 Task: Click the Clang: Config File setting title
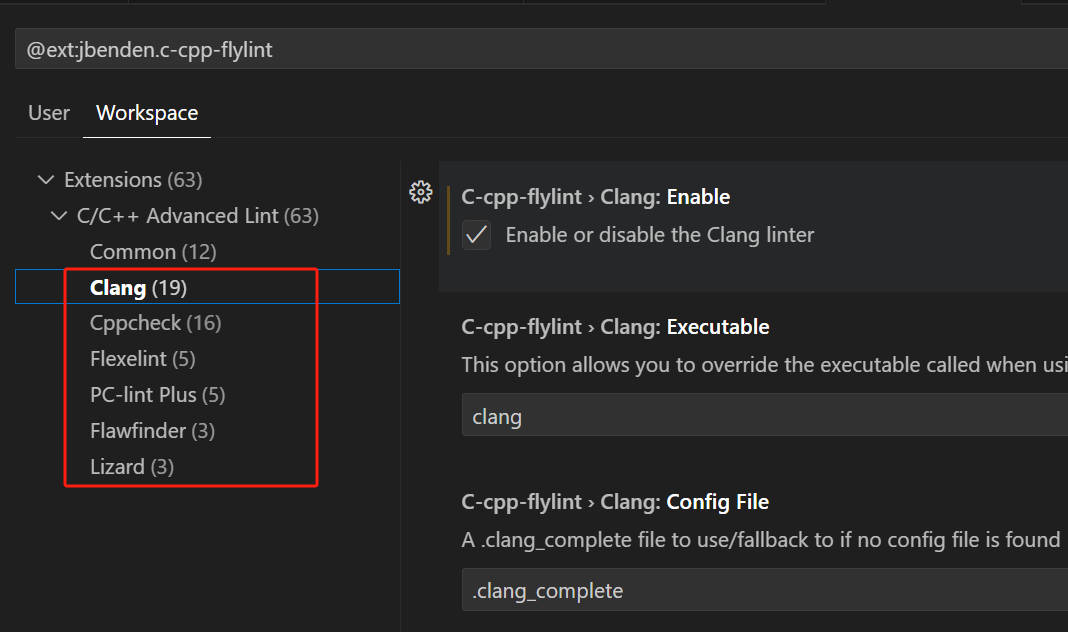point(615,502)
